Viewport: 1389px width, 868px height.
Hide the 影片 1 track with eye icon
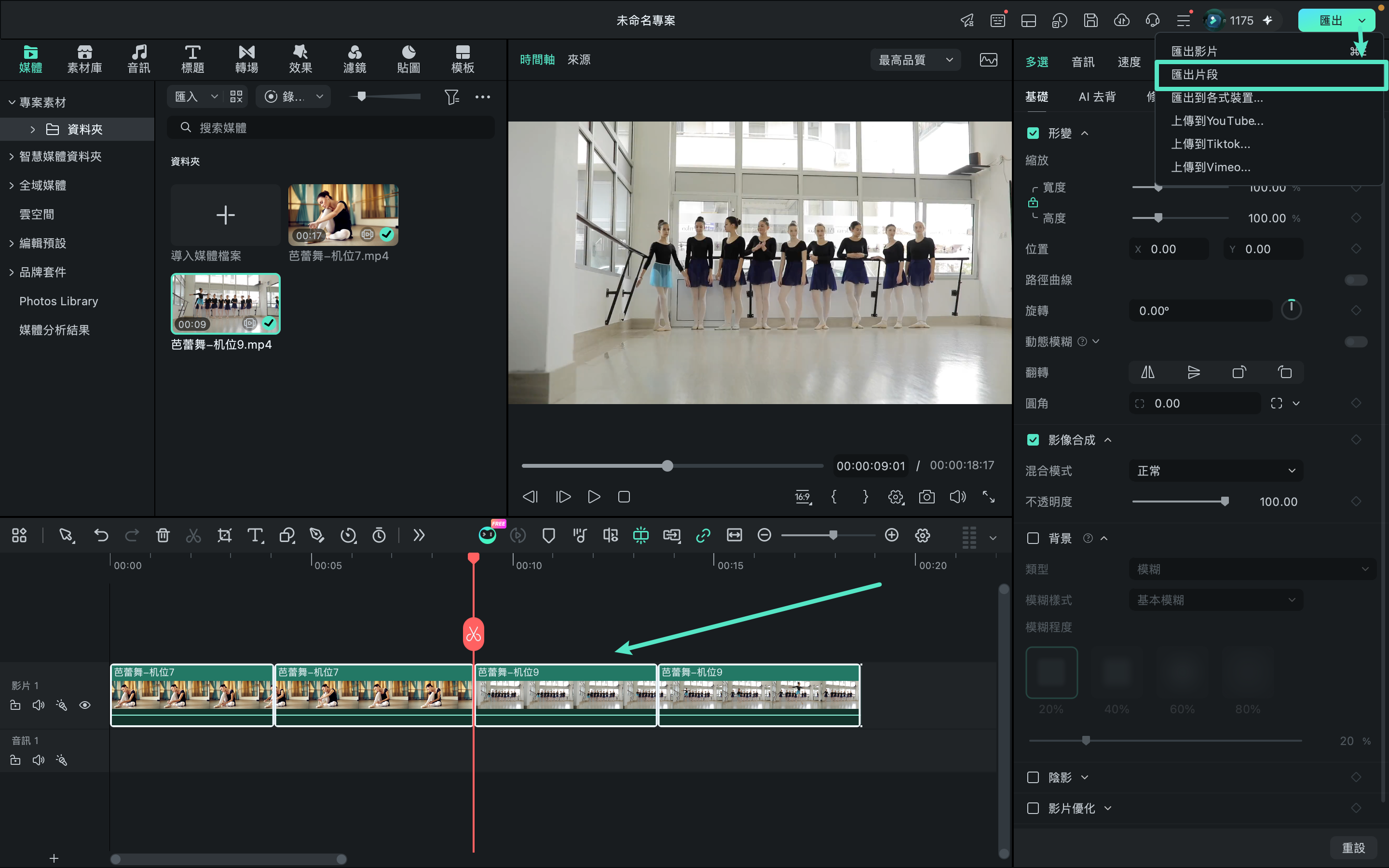85,705
